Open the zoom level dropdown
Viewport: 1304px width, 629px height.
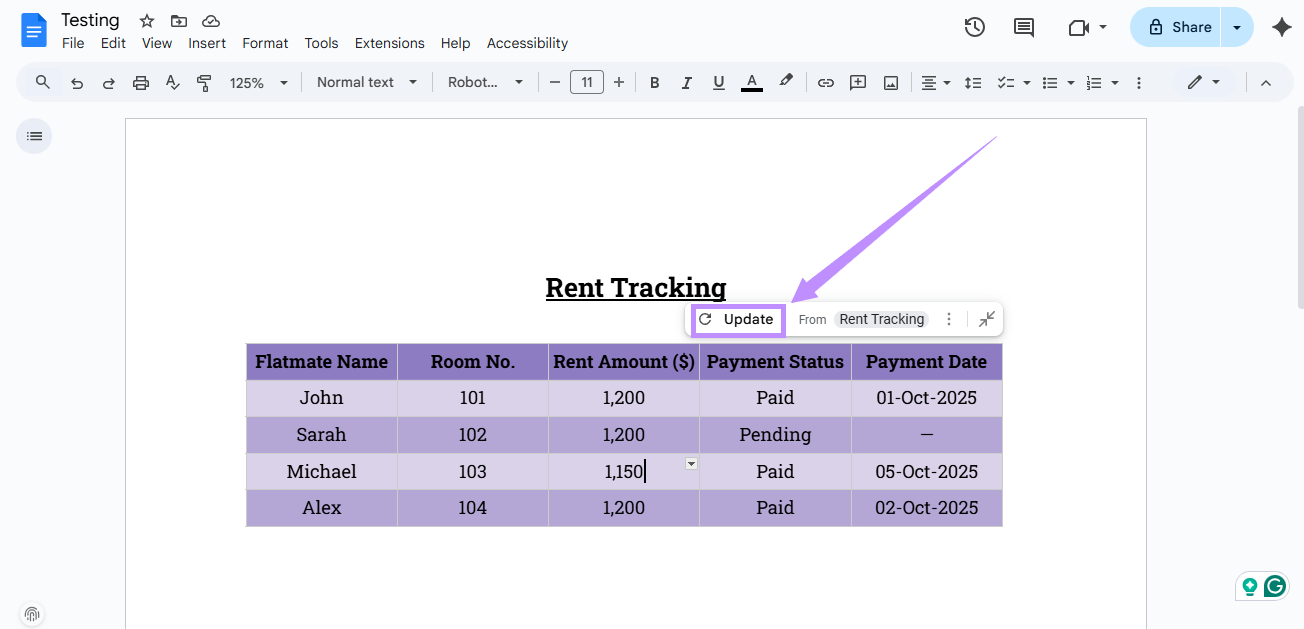click(x=258, y=82)
